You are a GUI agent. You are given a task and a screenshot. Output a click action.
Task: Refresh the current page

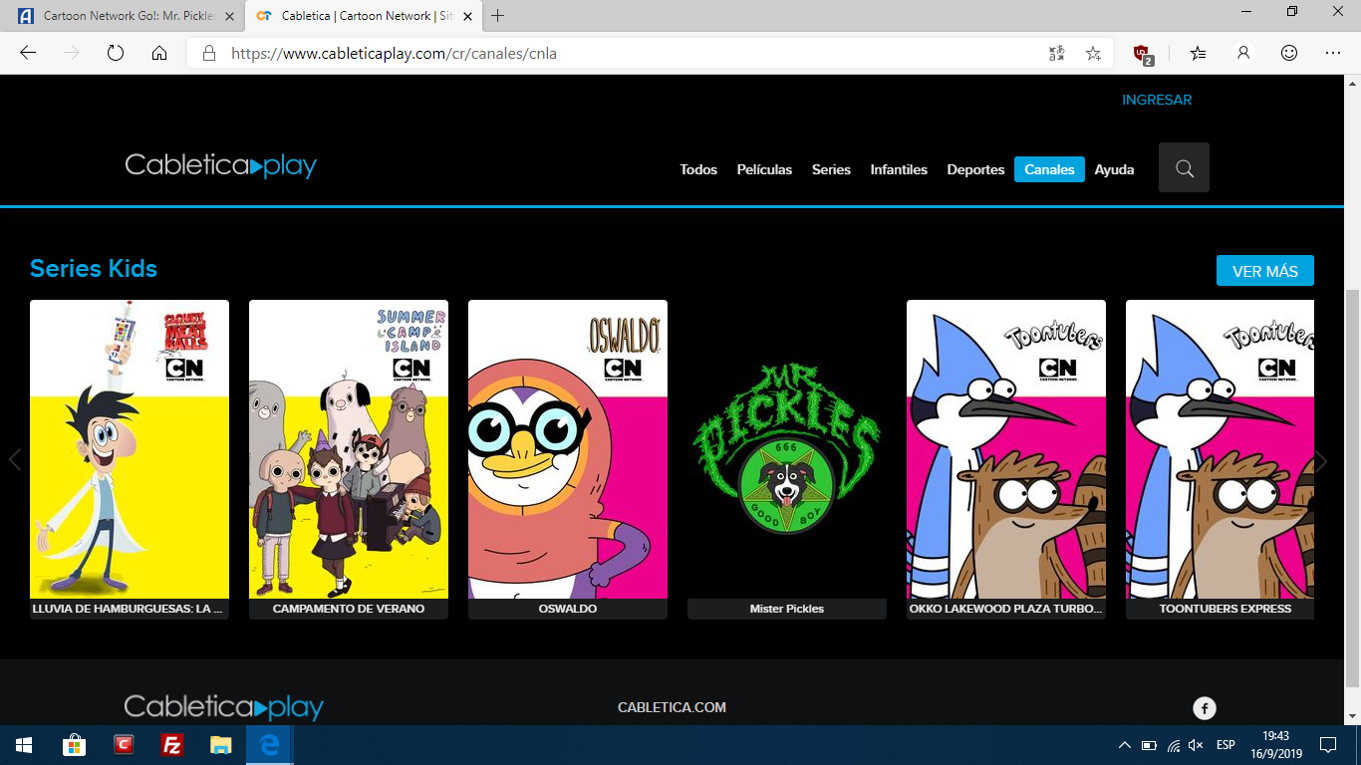click(x=116, y=53)
